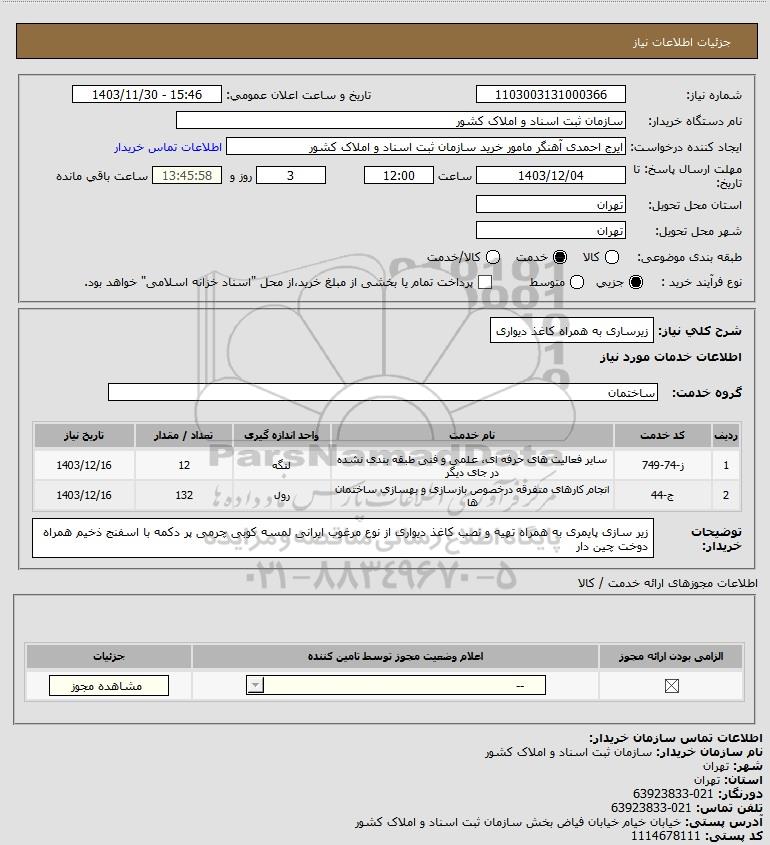Click the deadline date field 1403/12/04
Screen dimensions: 770x845
click(551, 175)
